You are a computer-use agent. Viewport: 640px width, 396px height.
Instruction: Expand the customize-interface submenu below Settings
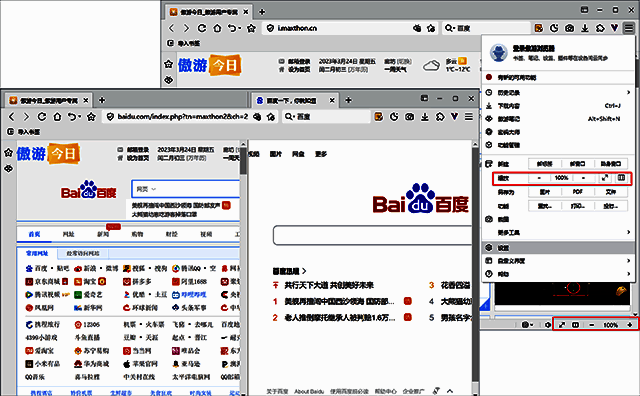point(629,261)
